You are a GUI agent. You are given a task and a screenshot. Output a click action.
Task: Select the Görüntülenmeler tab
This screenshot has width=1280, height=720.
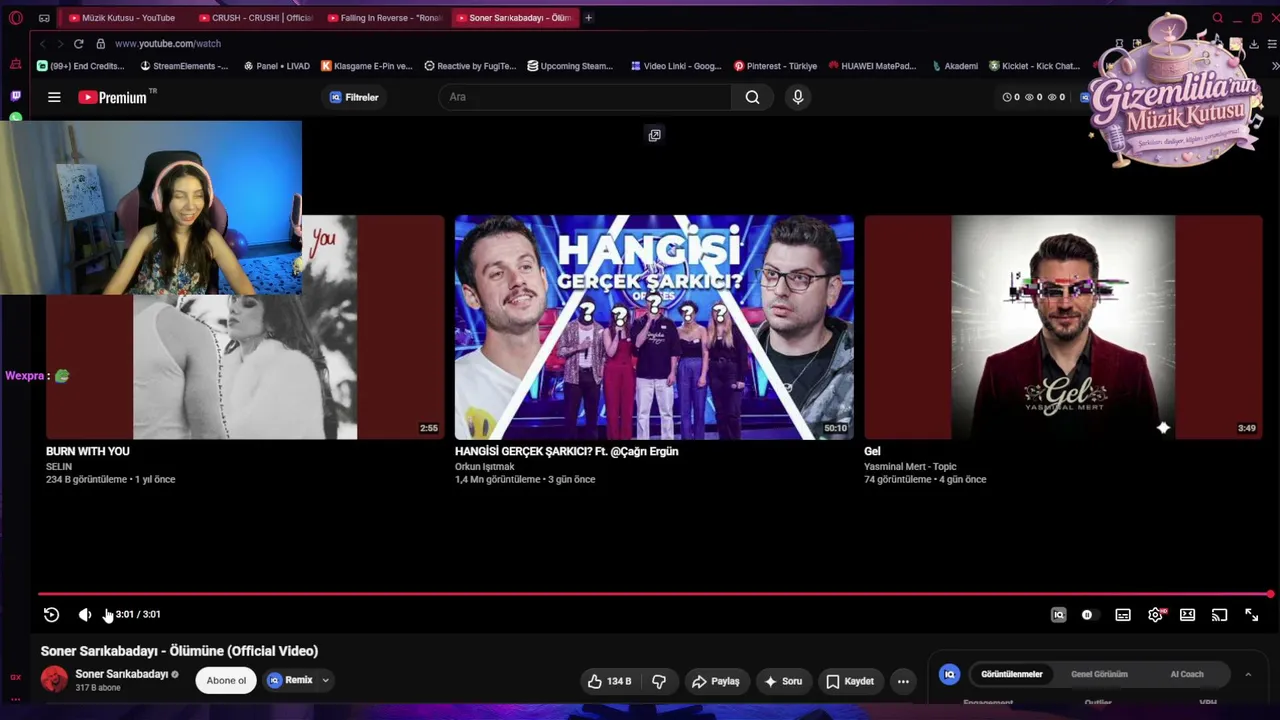[1011, 674]
